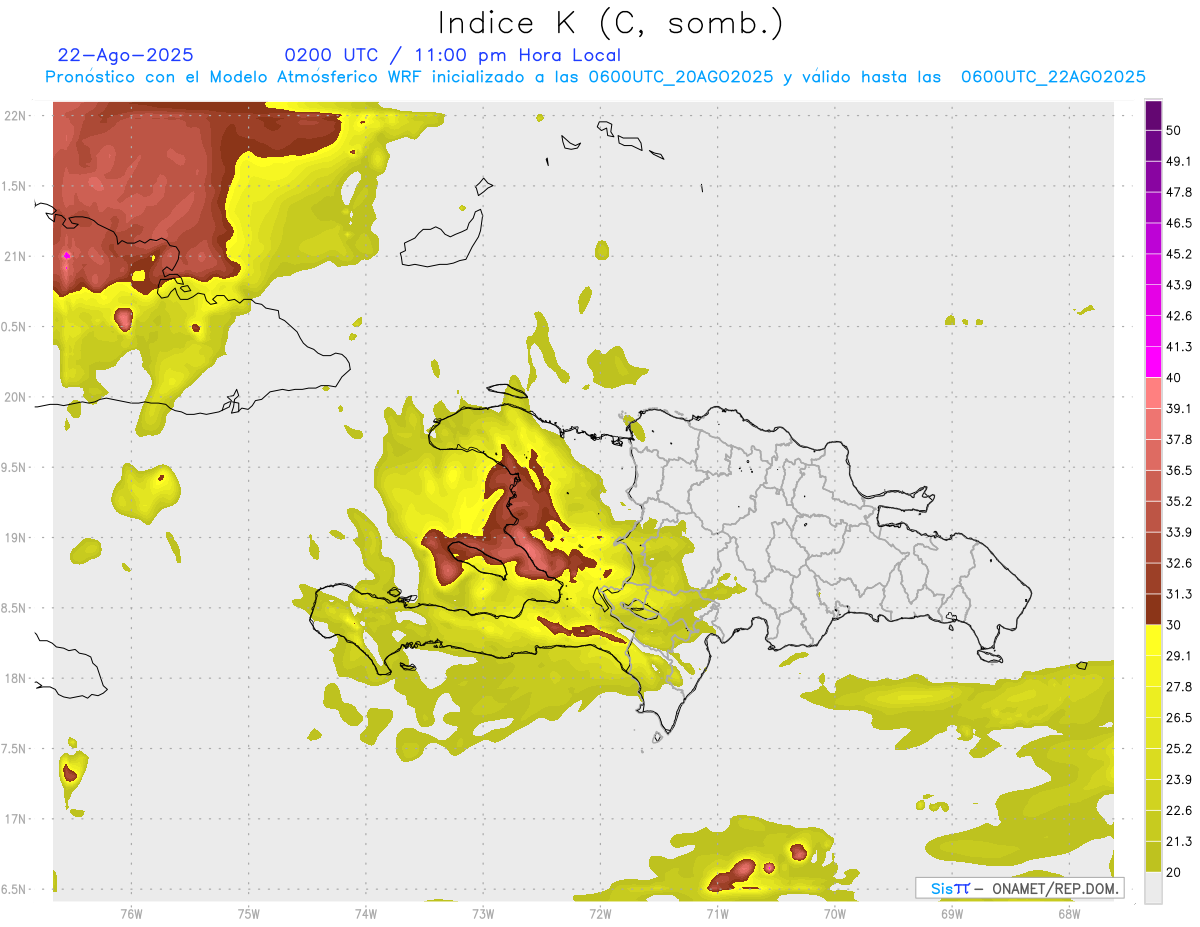
Task: Click the legend value "39.1"
Action: (x=1179, y=408)
